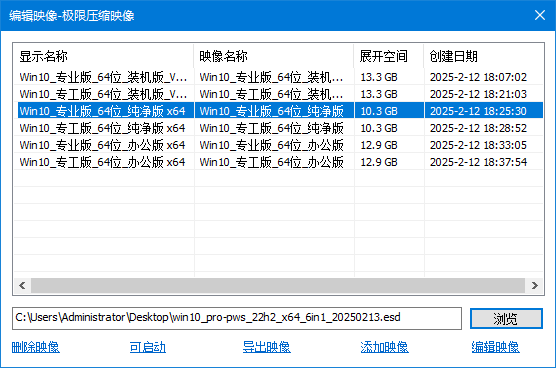556x368 pixels.
Task: Click the Win10_专业版_64位_装机... image name cell
Action: coord(271,77)
